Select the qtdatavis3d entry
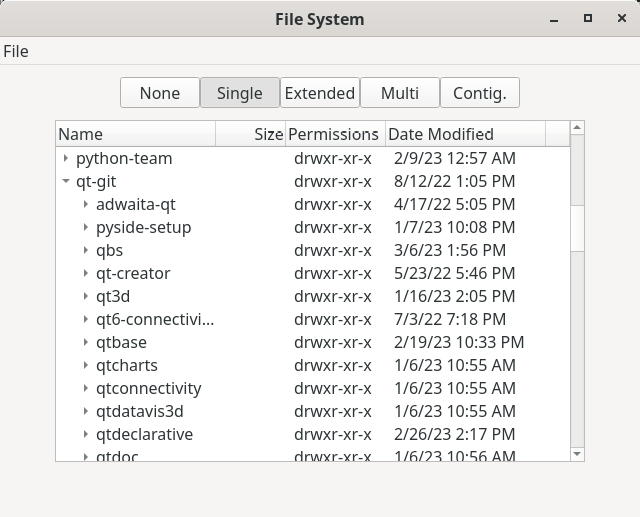 click(140, 411)
